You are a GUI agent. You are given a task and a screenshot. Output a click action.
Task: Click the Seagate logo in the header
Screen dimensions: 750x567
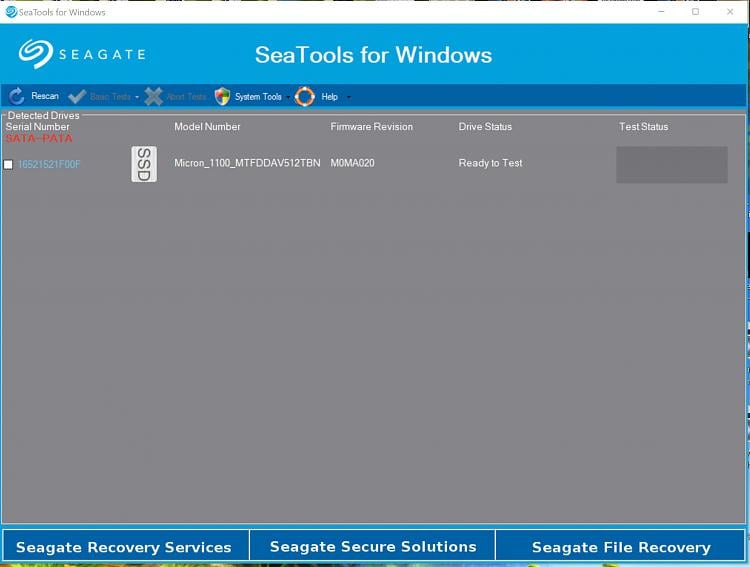(x=82, y=54)
